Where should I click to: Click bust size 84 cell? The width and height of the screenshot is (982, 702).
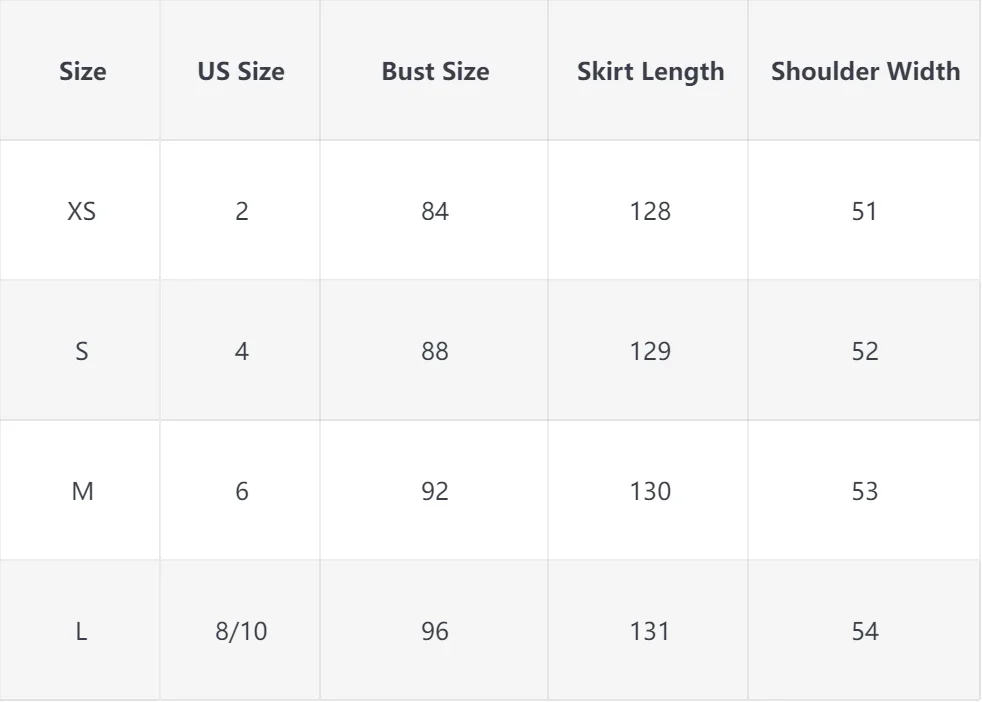click(x=435, y=212)
